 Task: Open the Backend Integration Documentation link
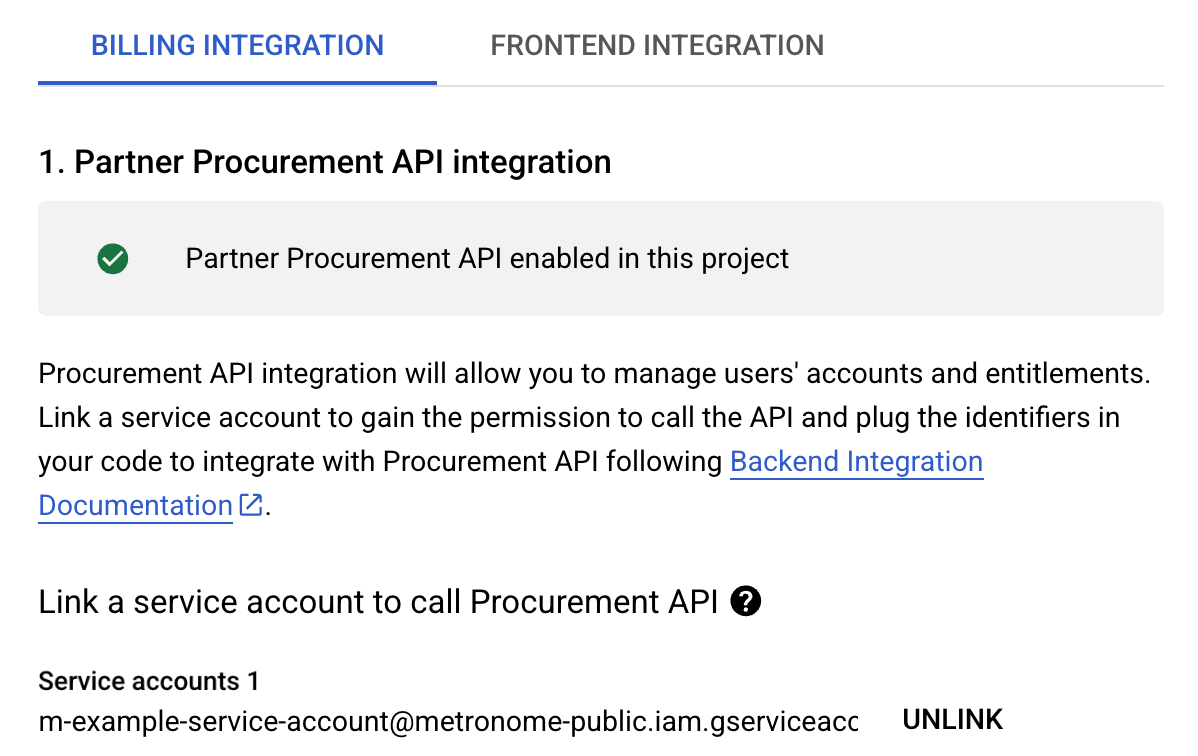click(856, 461)
